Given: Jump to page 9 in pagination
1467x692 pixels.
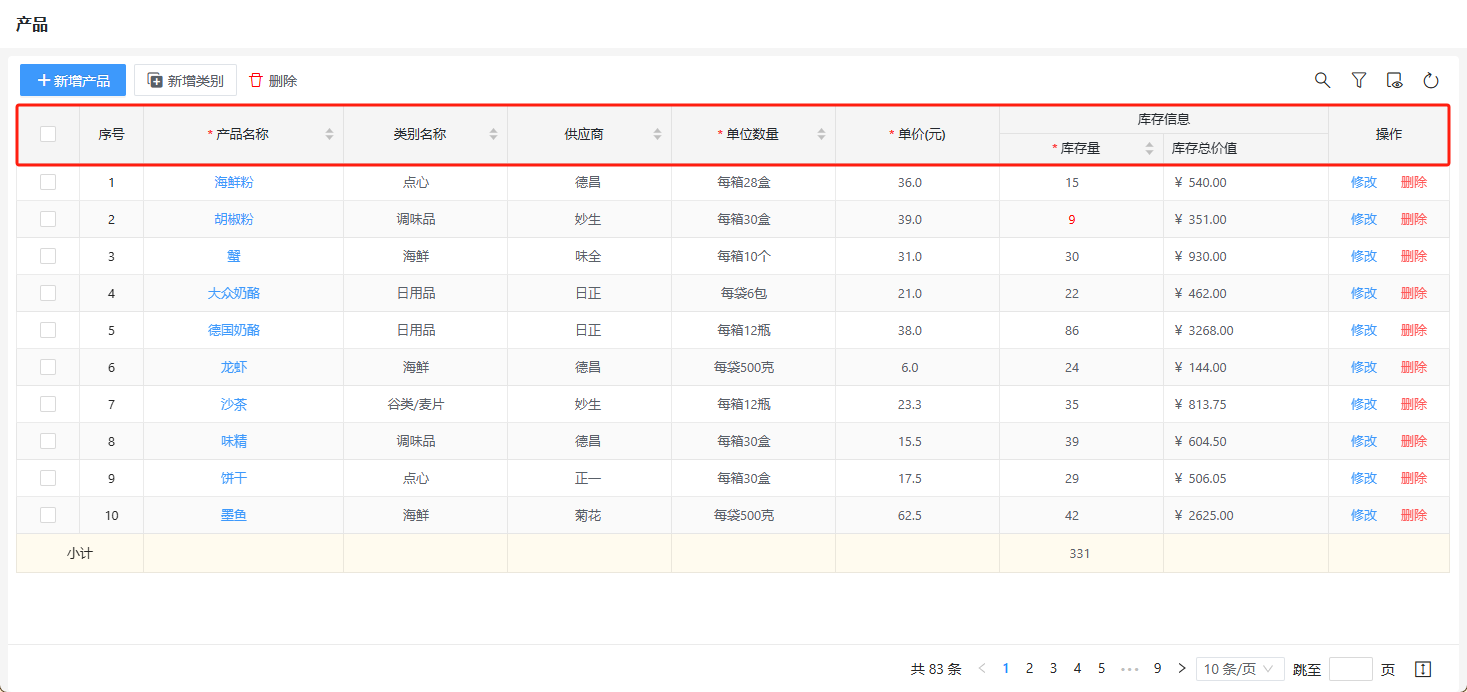Looking at the screenshot, I should point(1157,669).
